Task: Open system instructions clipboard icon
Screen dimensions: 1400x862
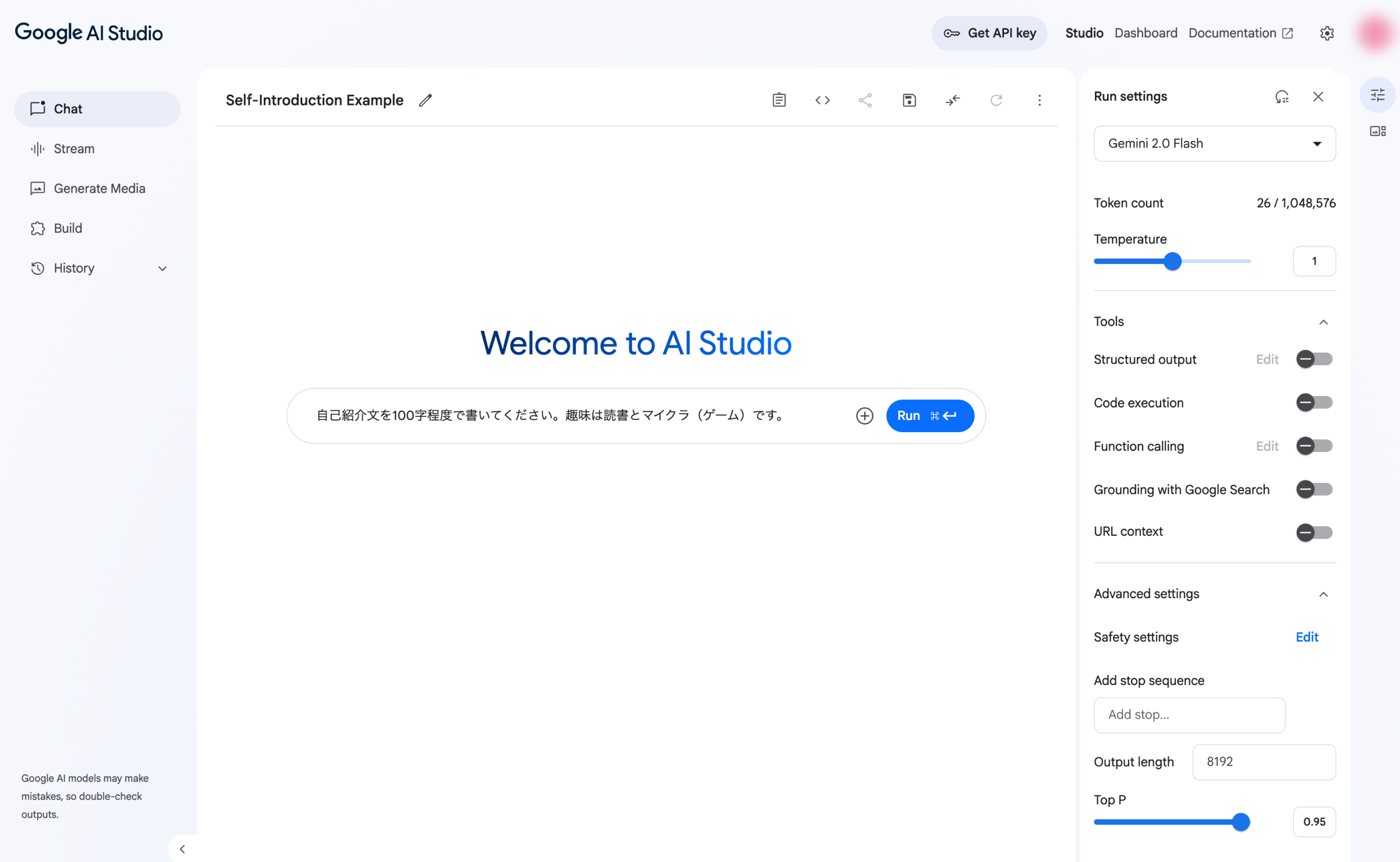Action: tap(779, 100)
